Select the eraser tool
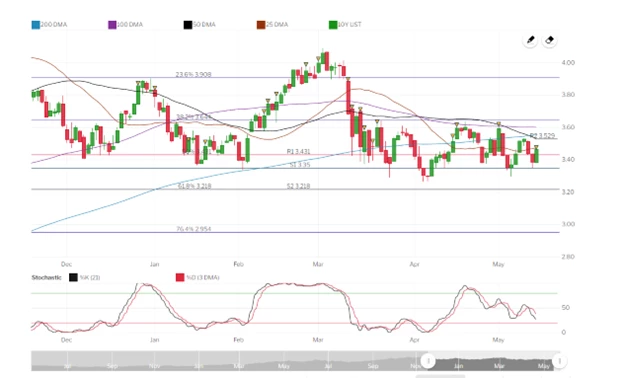The width and height of the screenshot is (624, 378). pyautogui.click(x=549, y=40)
